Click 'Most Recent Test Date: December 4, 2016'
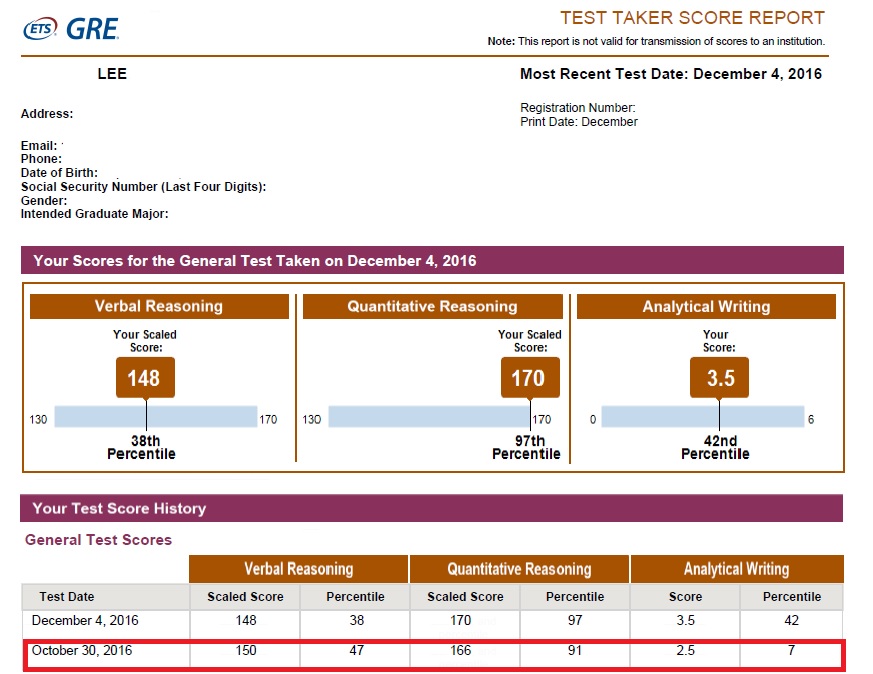Screen dimensions: 873x674 point(671,74)
